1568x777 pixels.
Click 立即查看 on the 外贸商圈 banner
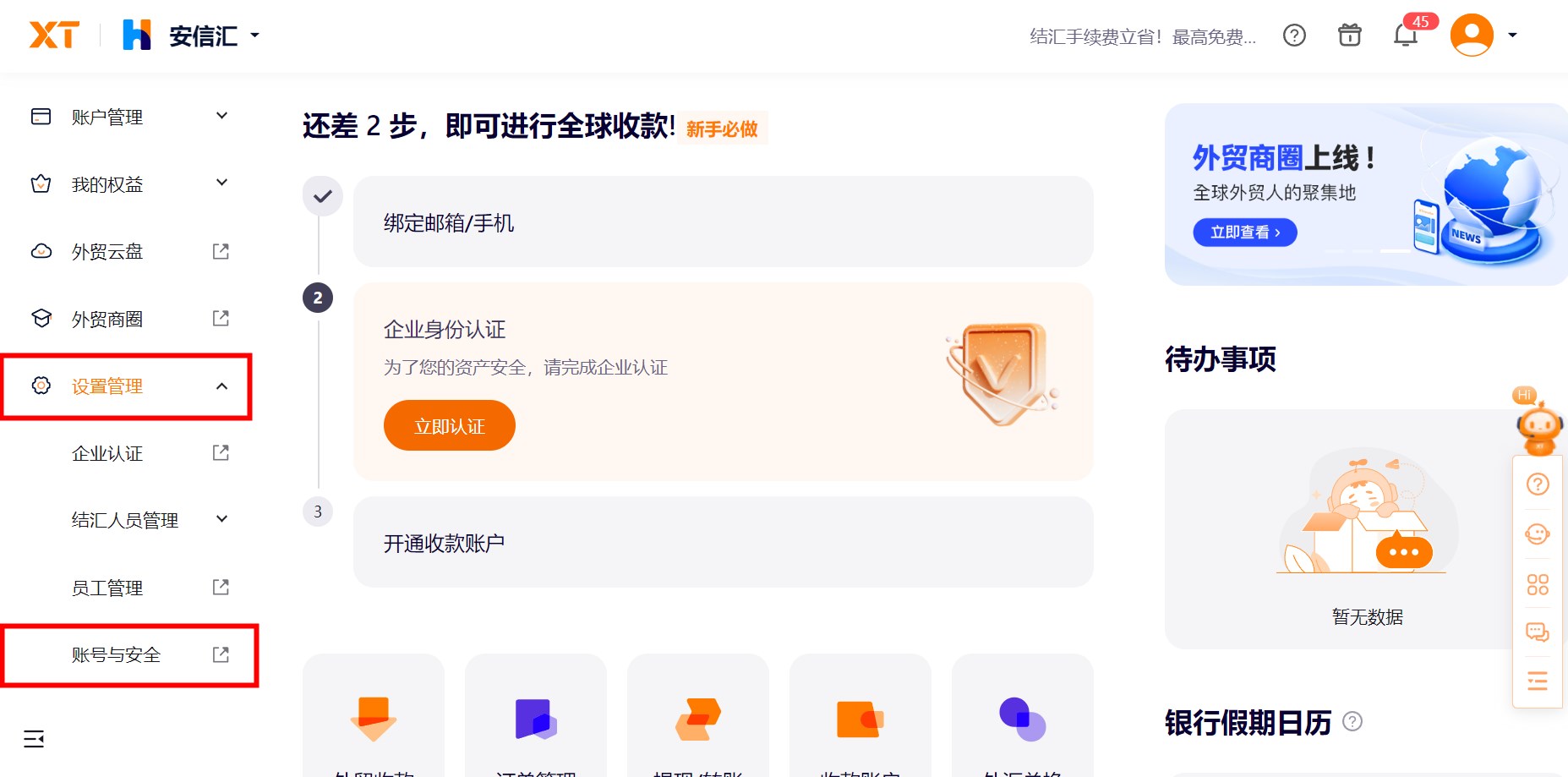[x=1244, y=232]
